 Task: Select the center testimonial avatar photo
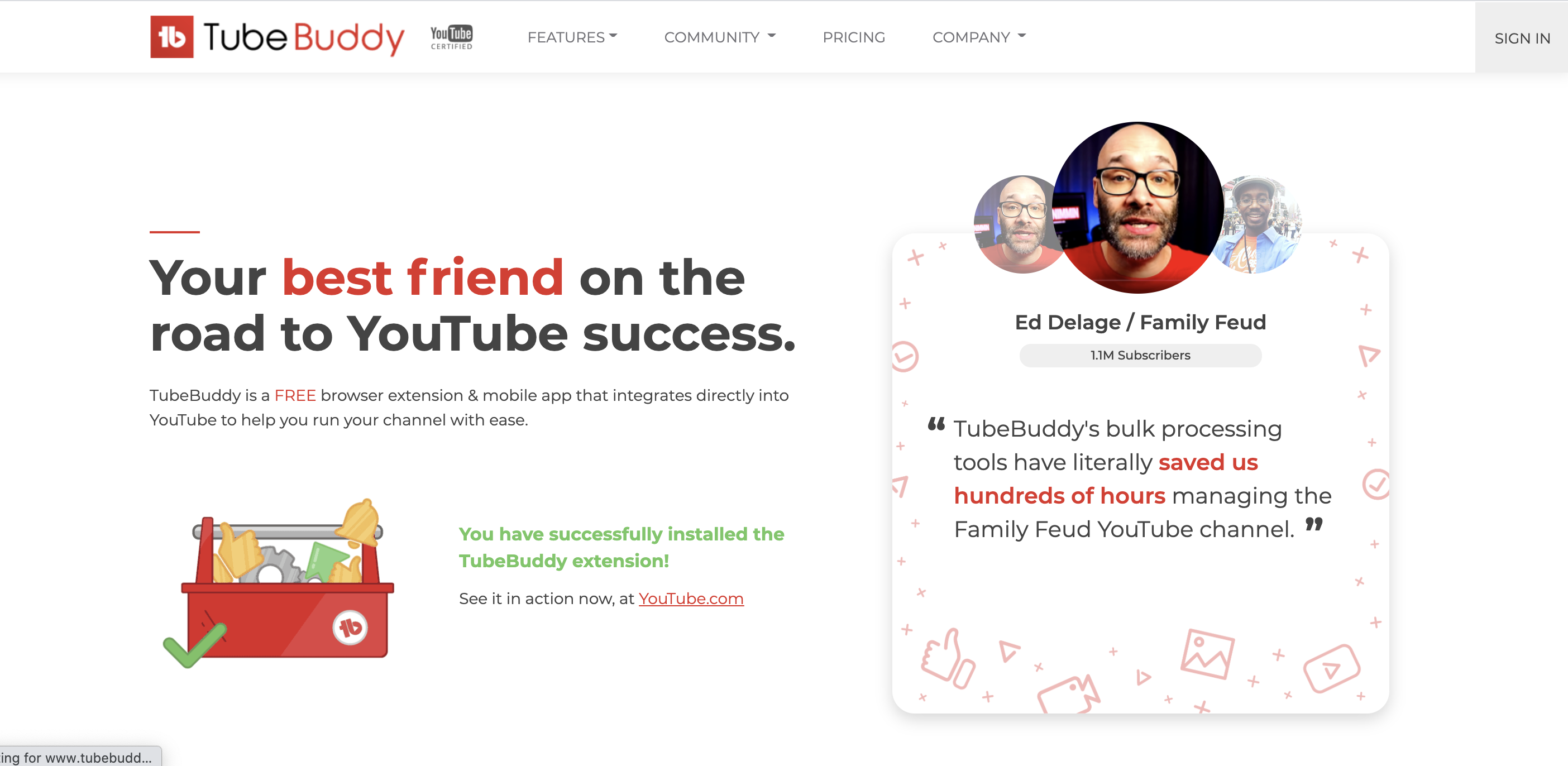coord(1137,208)
